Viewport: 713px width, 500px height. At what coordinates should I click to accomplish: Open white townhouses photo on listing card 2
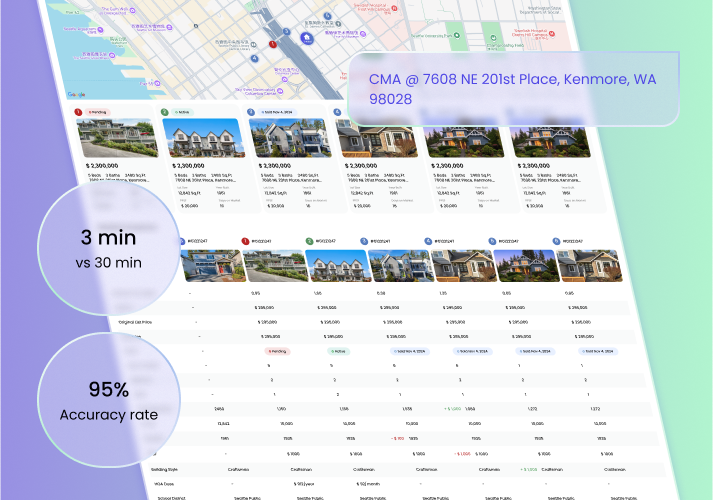click(x=204, y=138)
